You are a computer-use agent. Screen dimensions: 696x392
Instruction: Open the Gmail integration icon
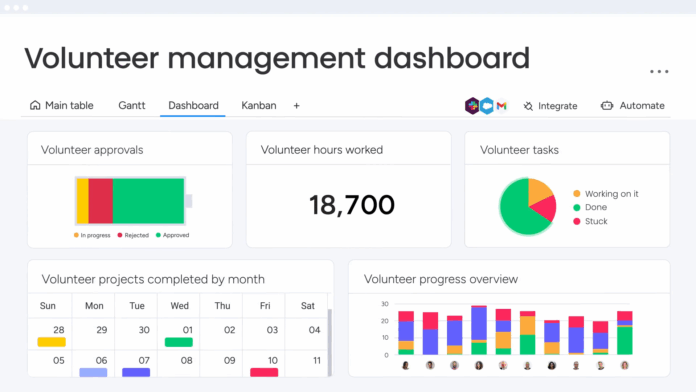coord(502,106)
